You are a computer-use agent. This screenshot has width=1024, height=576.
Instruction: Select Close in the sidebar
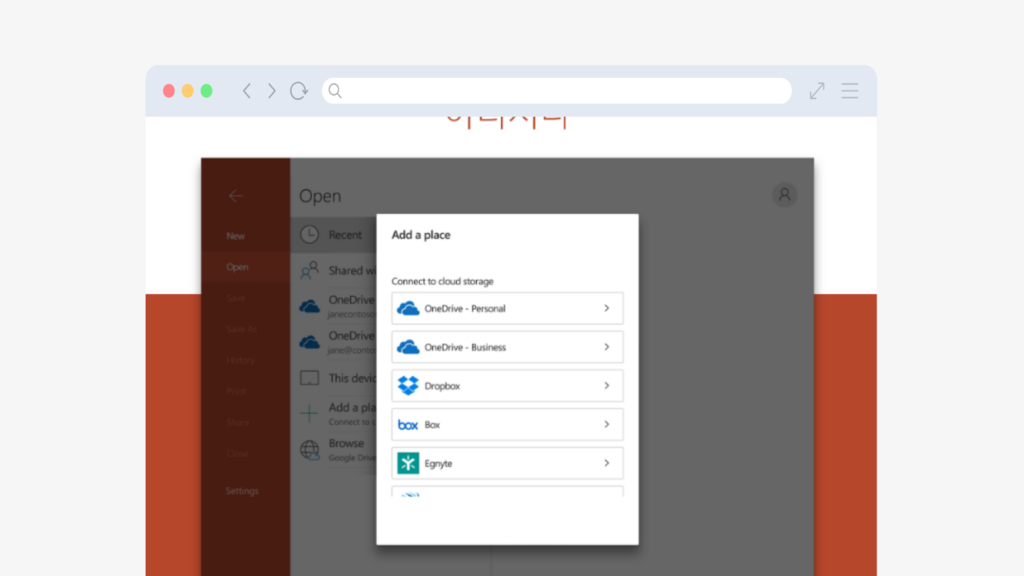[237, 453]
